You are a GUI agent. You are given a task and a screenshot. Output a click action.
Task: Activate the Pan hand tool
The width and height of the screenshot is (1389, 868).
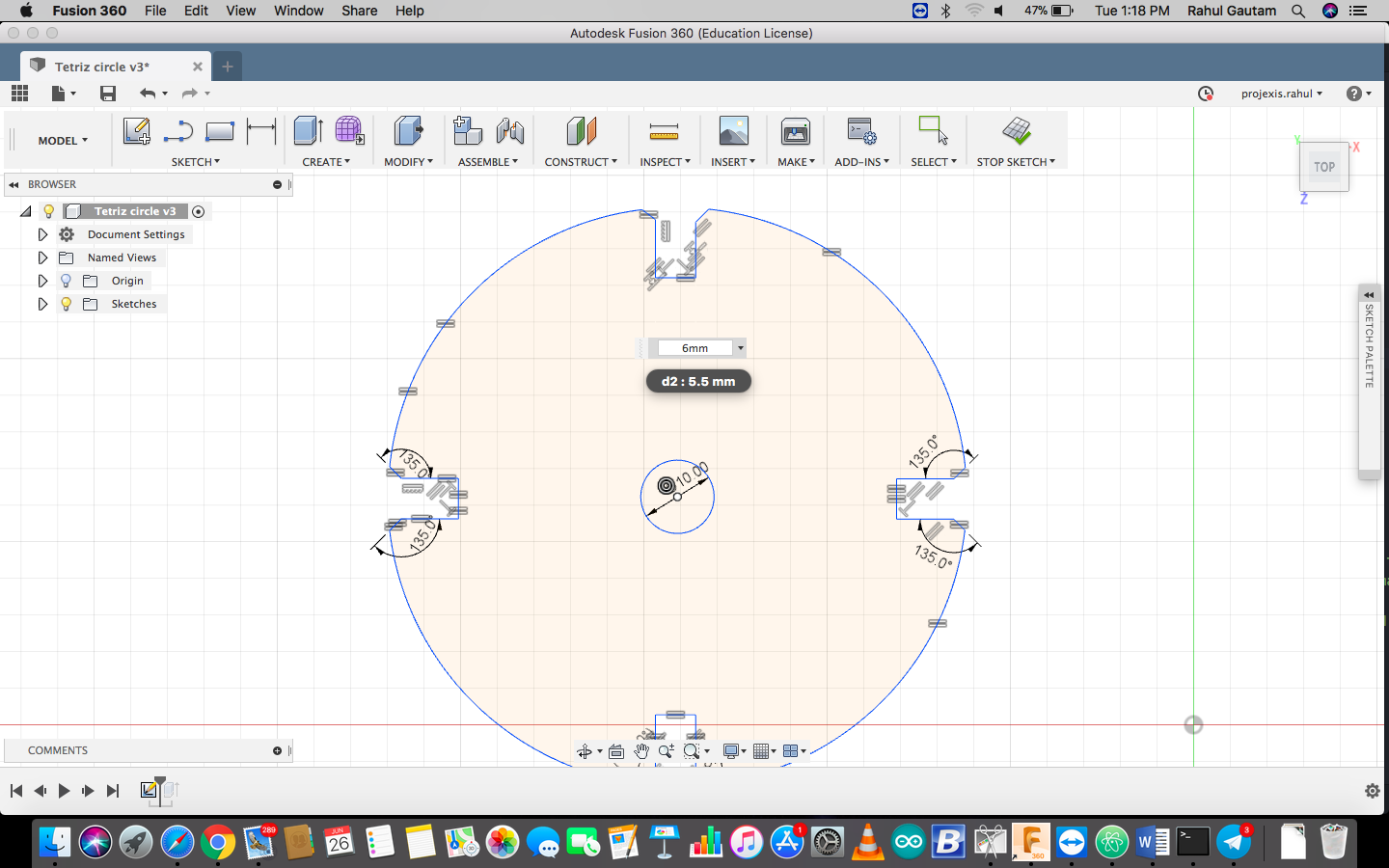point(641,751)
